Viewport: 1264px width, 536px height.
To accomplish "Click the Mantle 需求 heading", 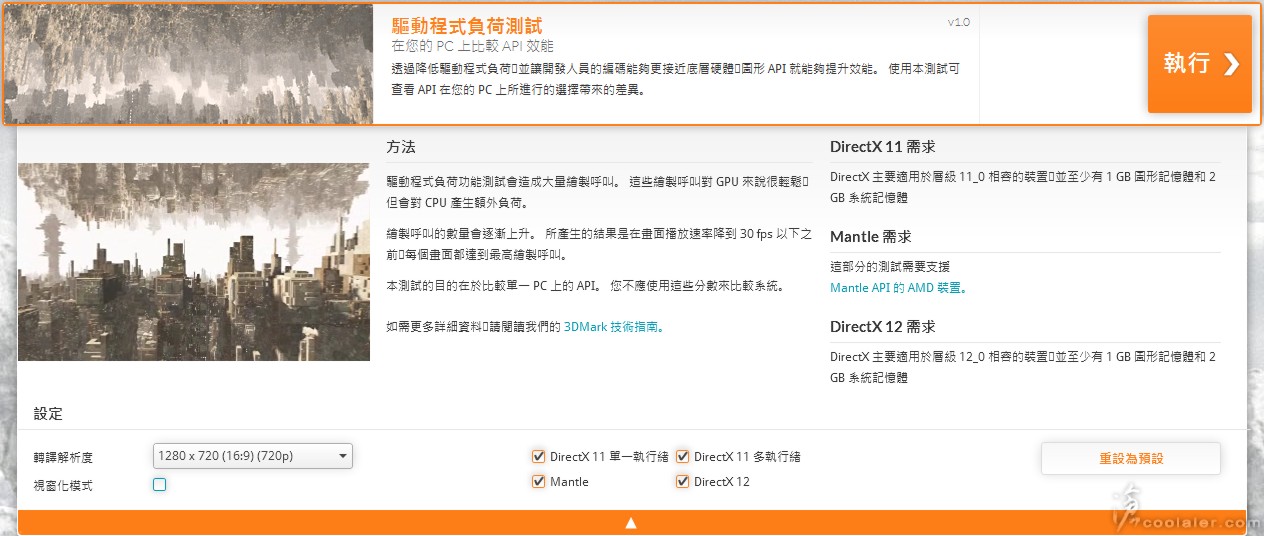I will click(x=870, y=237).
